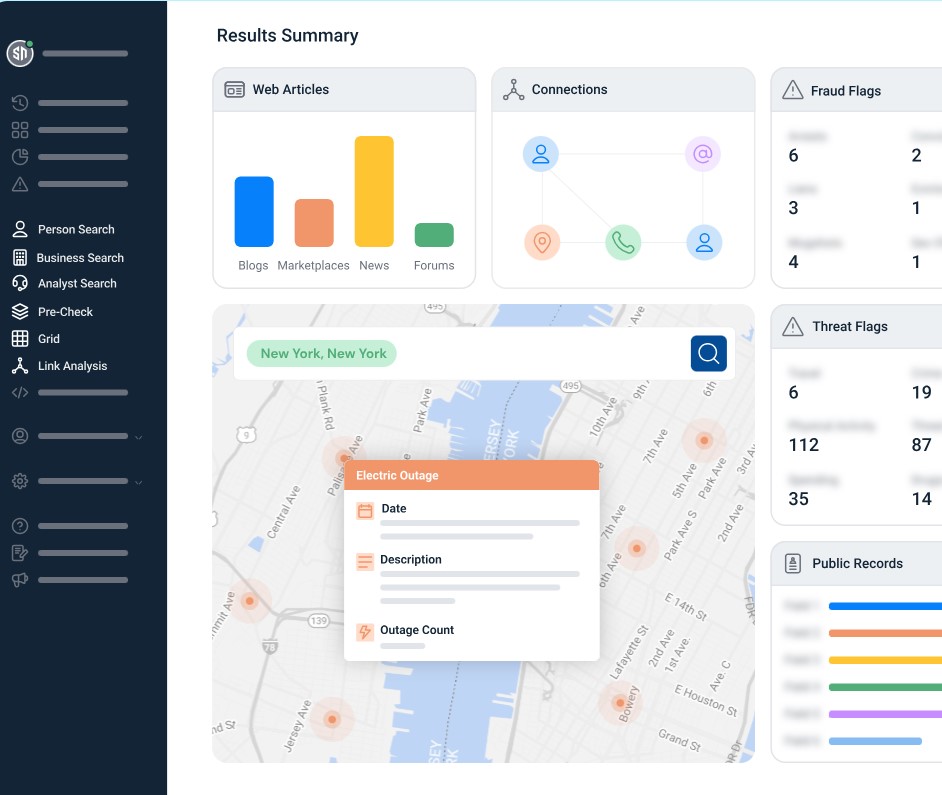The width and height of the screenshot is (942, 795).
Task: Click the settings gear icon in sidebar
Action: pos(20,481)
